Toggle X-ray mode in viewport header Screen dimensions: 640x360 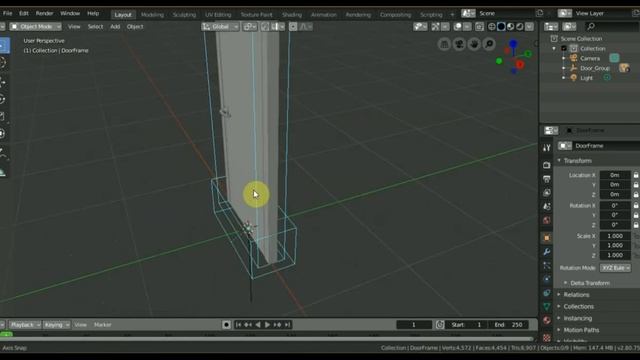coord(479,27)
